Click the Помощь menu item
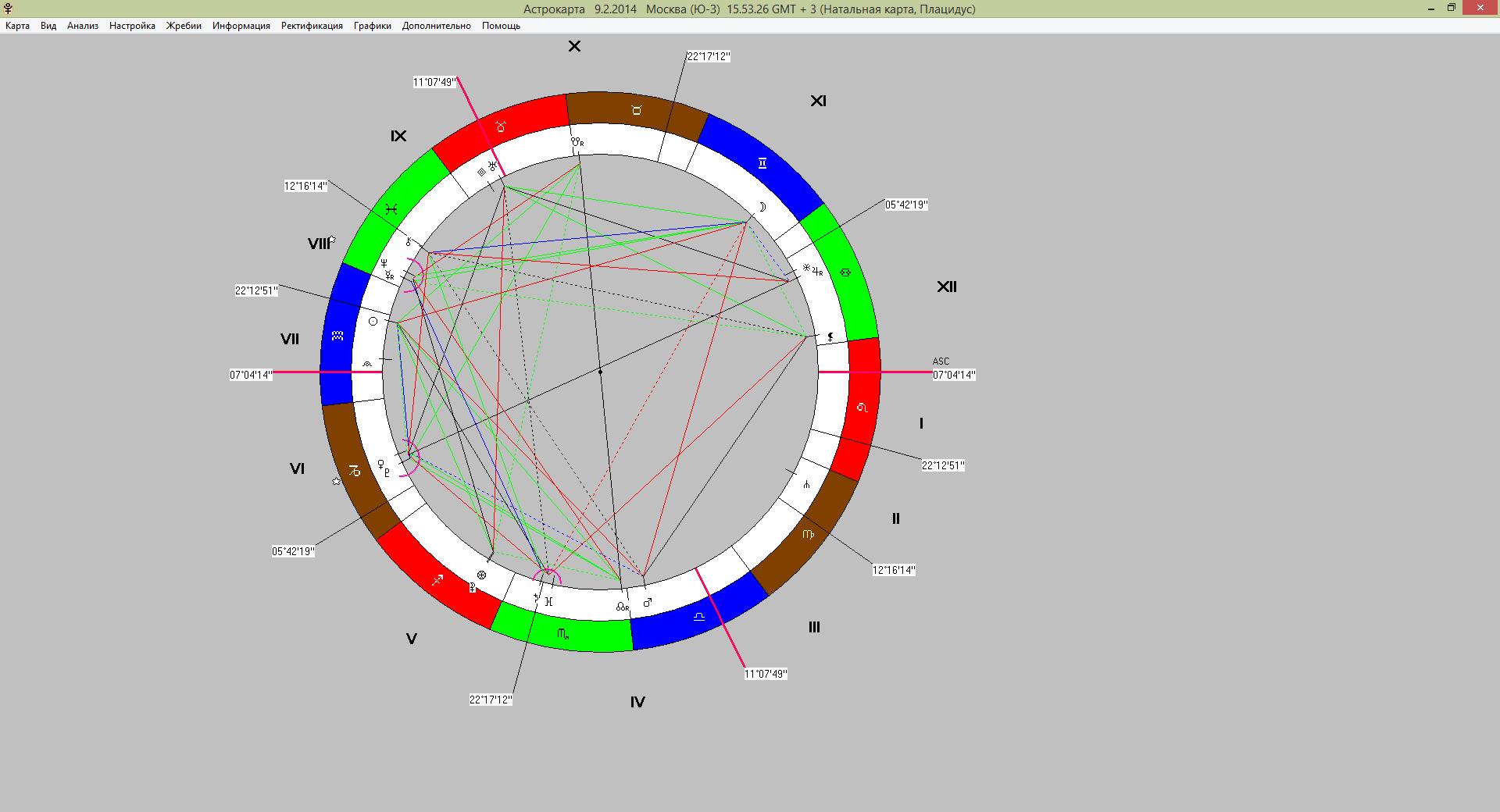The height and width of the screenshot is (812, 1500). 501,26
